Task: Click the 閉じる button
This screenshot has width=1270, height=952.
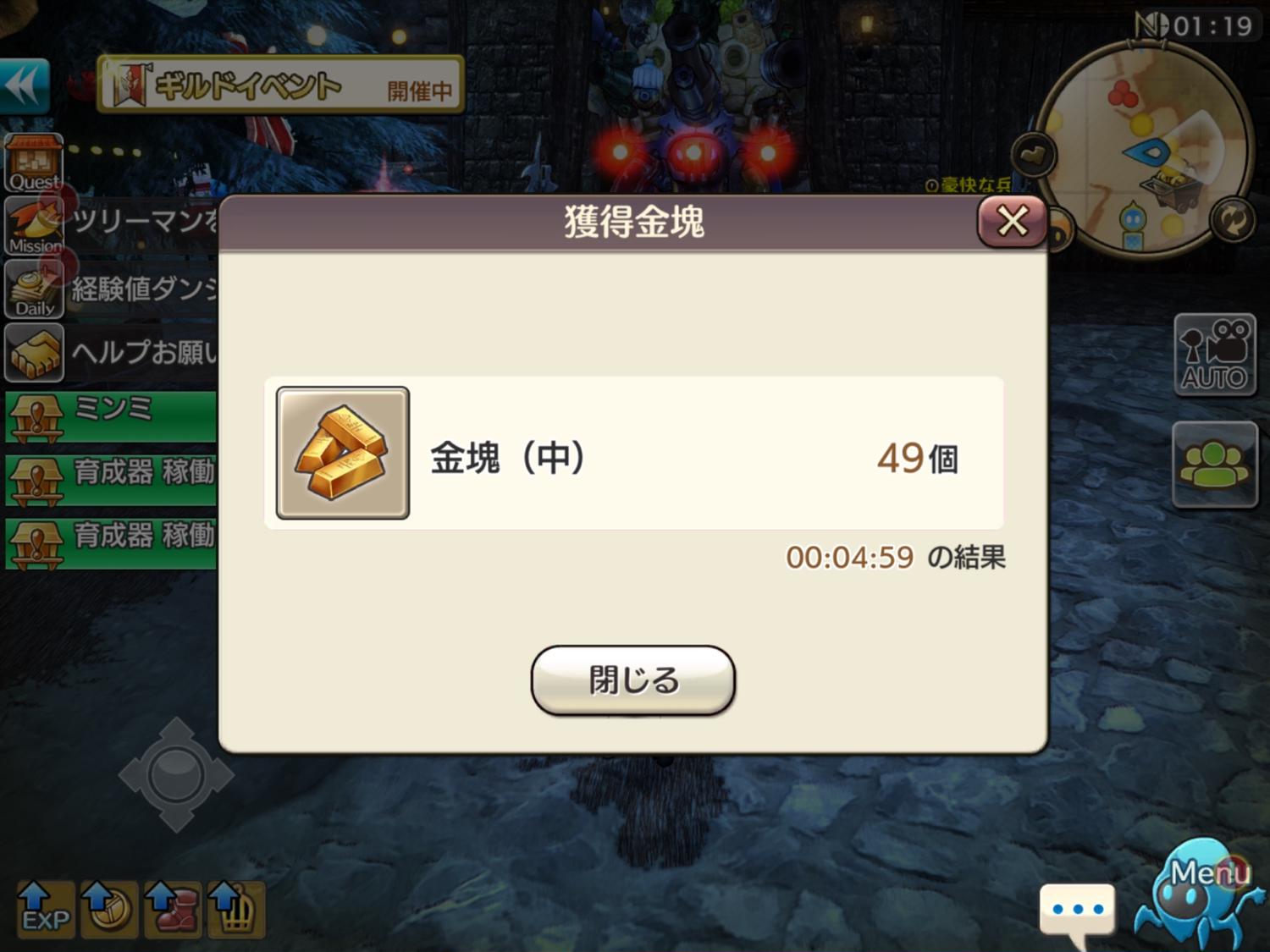Action: 633,680
